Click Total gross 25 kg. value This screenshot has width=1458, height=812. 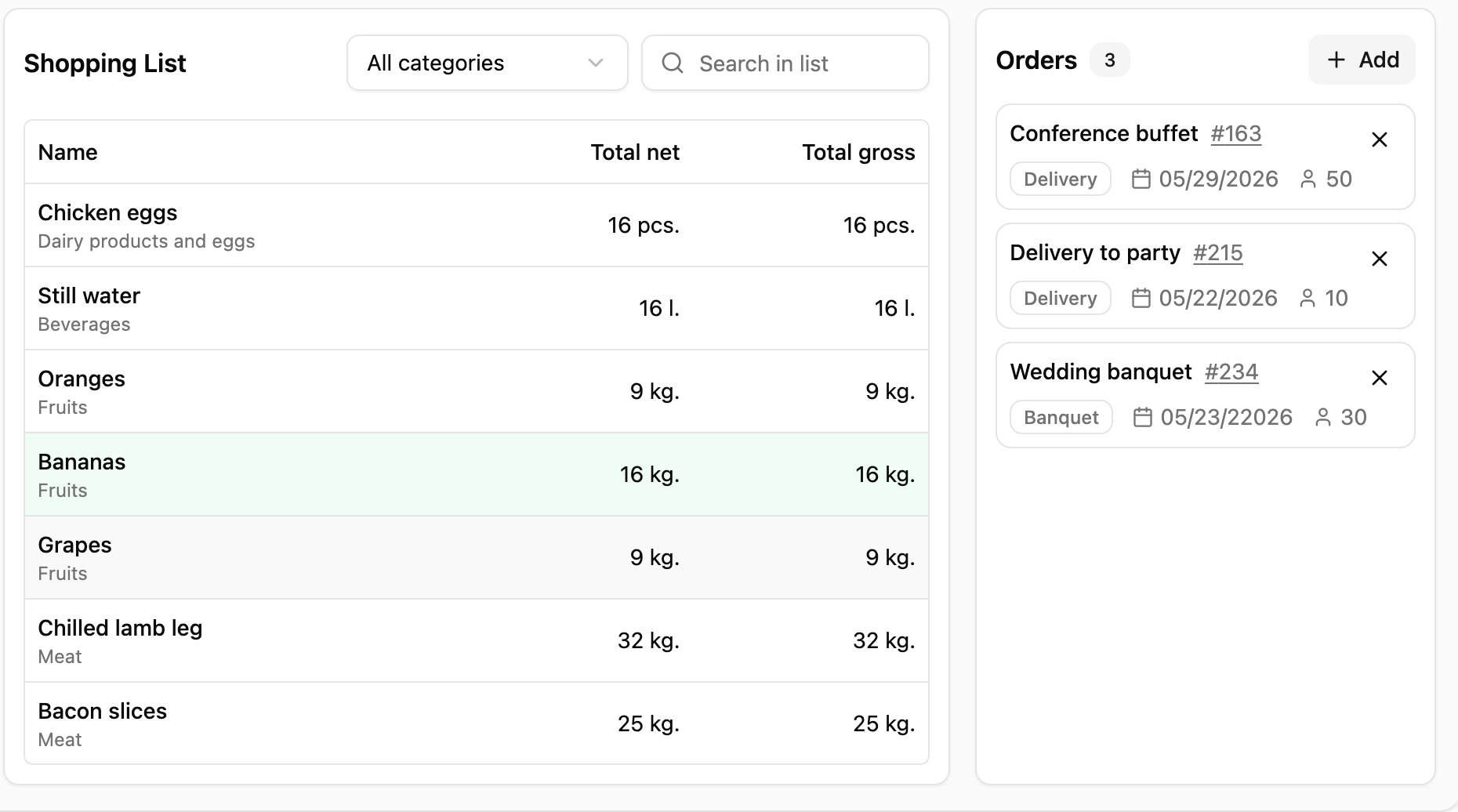(883, 723)
